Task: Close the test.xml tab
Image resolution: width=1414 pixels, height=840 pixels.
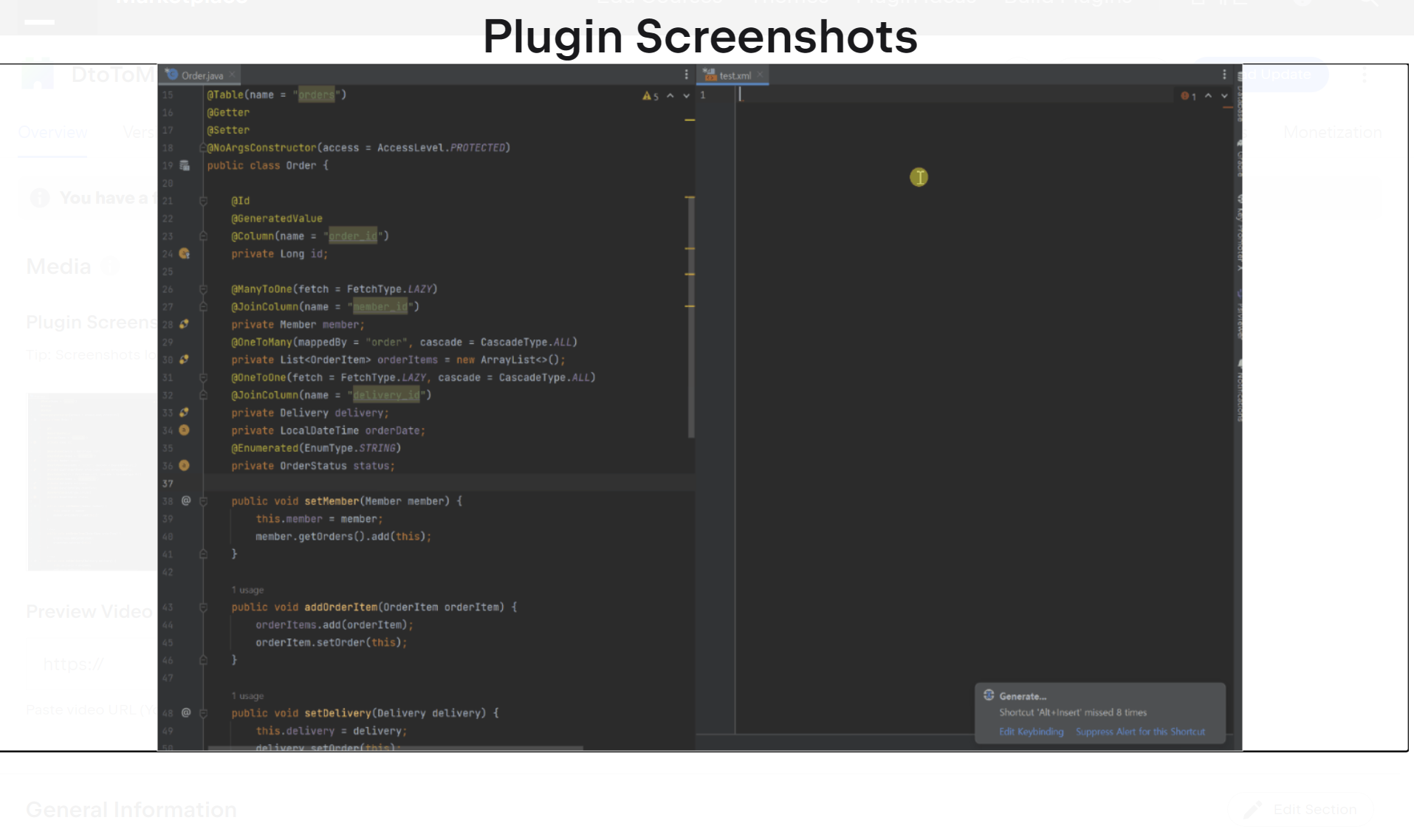Action: pyautogui.click(x=760, y=75)
